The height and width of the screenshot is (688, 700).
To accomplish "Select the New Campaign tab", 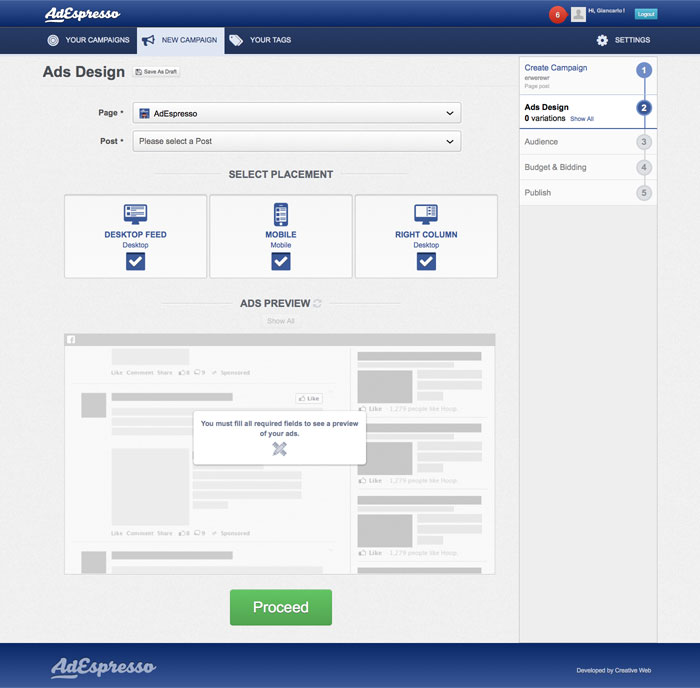I will 180,40.
